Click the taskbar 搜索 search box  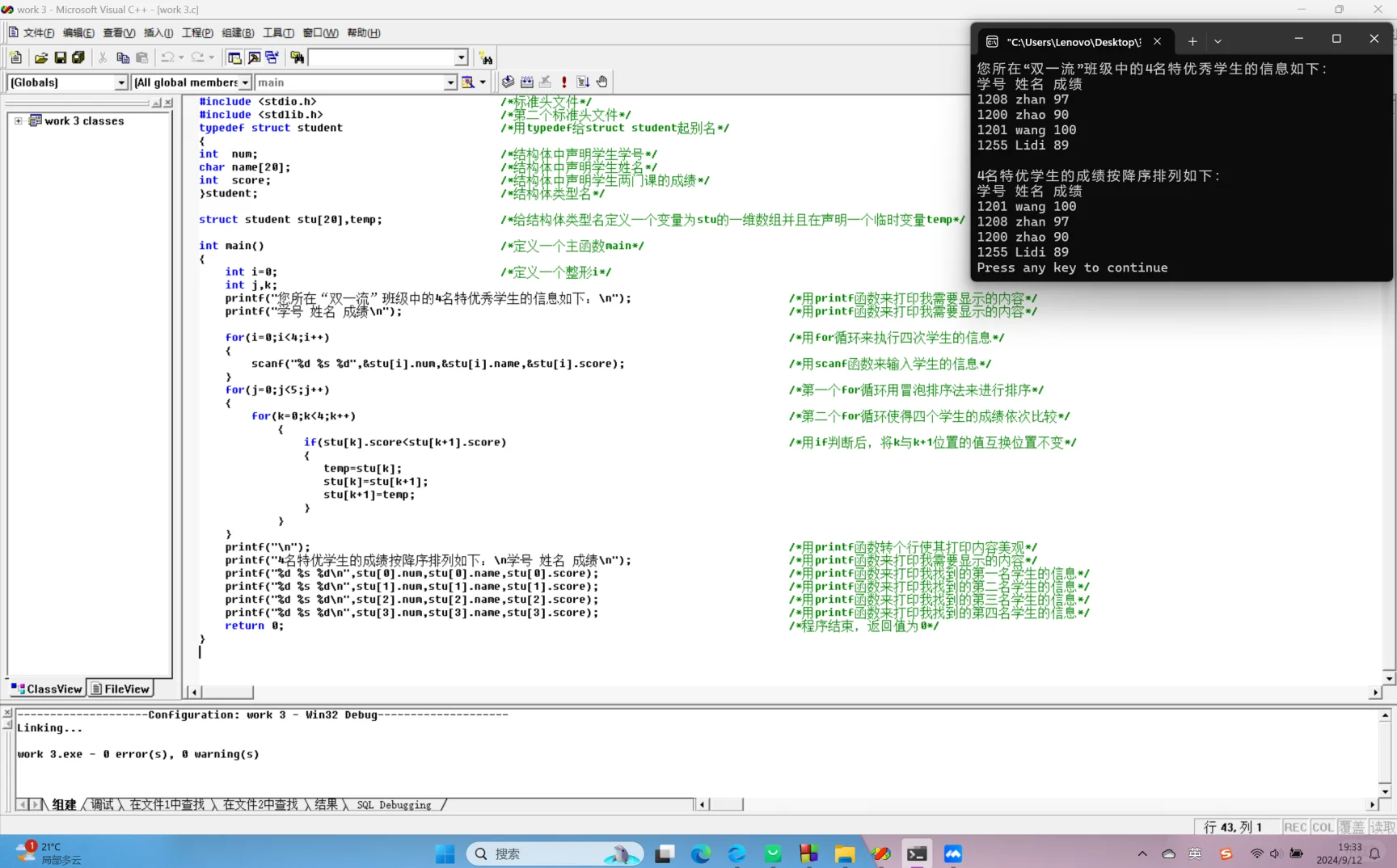tap(555, 853)
